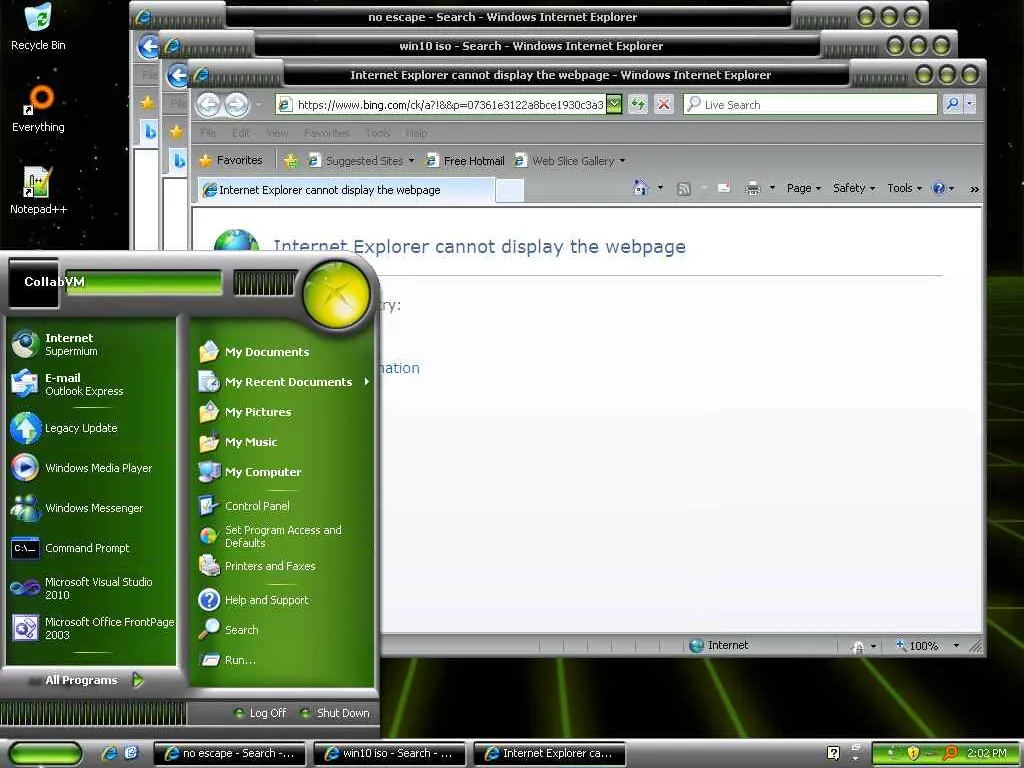Open the Page menu dropdown

point(804,188)
